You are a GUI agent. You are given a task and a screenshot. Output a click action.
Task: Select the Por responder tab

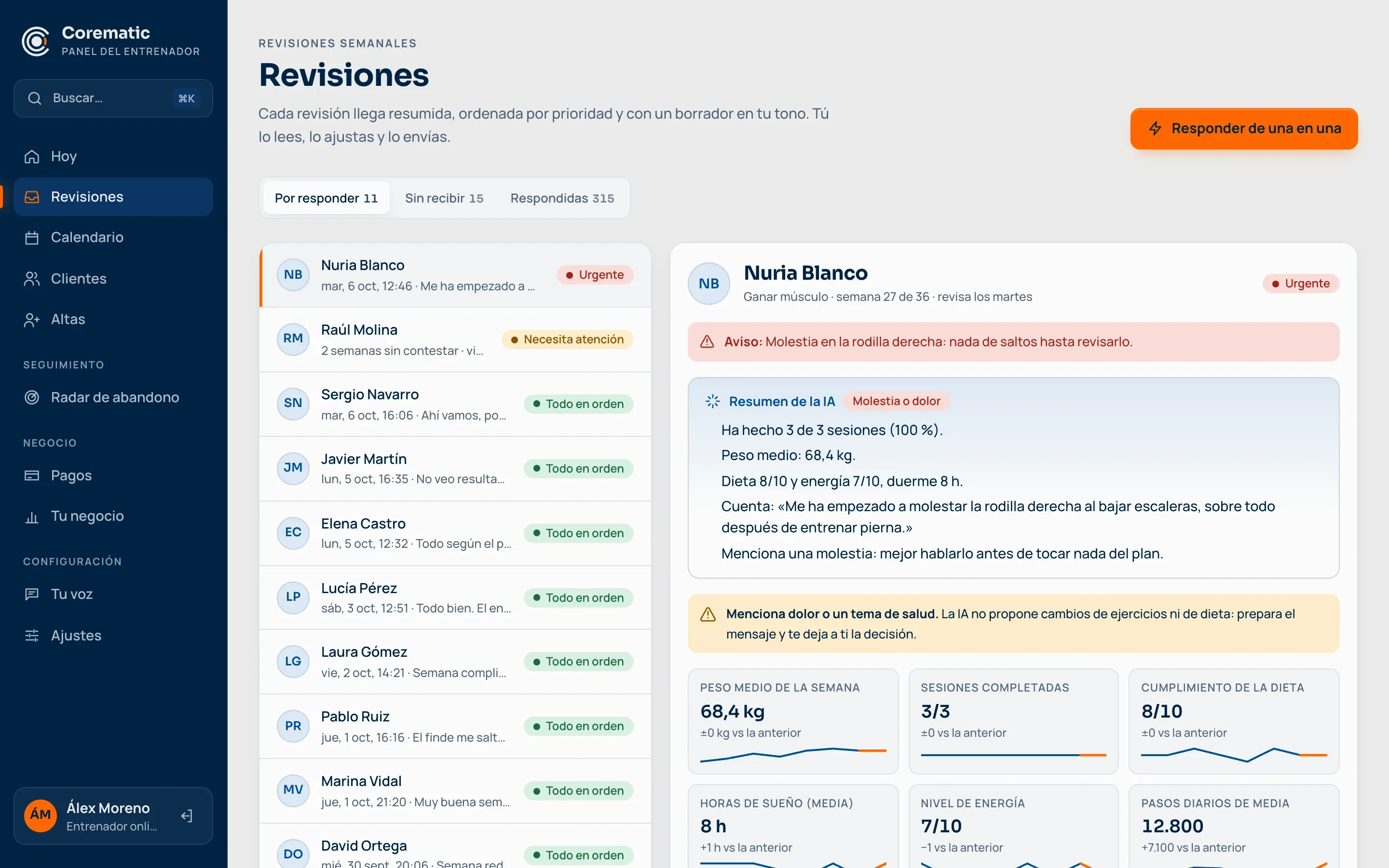point(326,198)
